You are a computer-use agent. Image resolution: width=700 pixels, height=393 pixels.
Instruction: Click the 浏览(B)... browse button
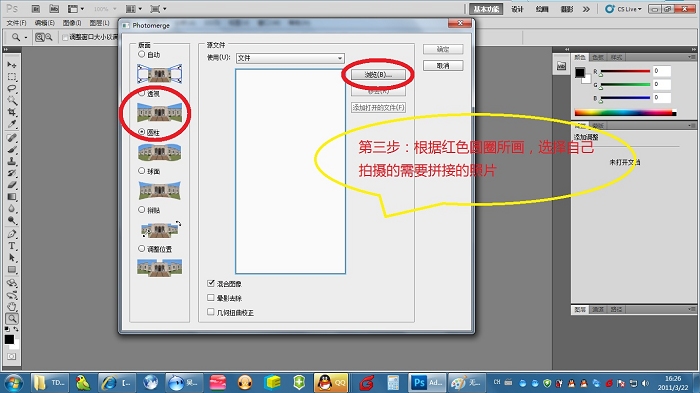[x=378, y=75]
